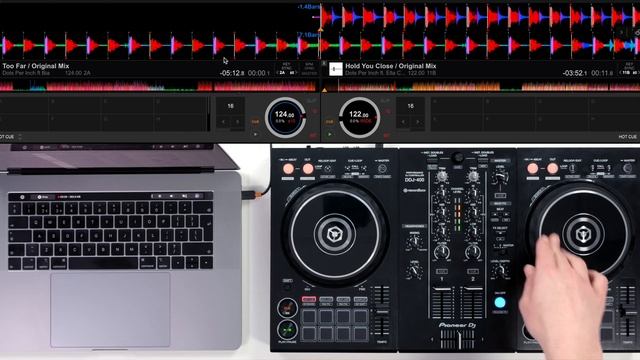Toggle Master Tempo on deck 2

[386, 136]
